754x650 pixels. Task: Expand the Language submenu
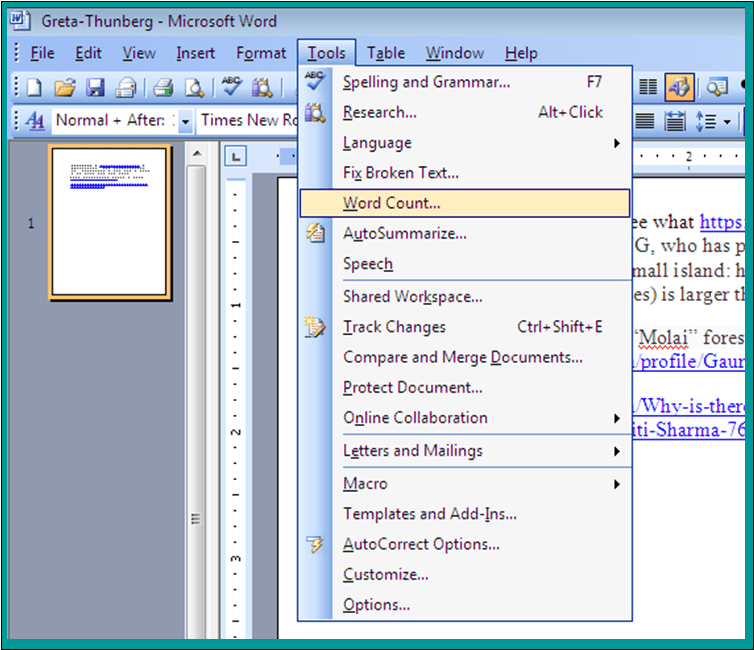[x=465, y=143]
